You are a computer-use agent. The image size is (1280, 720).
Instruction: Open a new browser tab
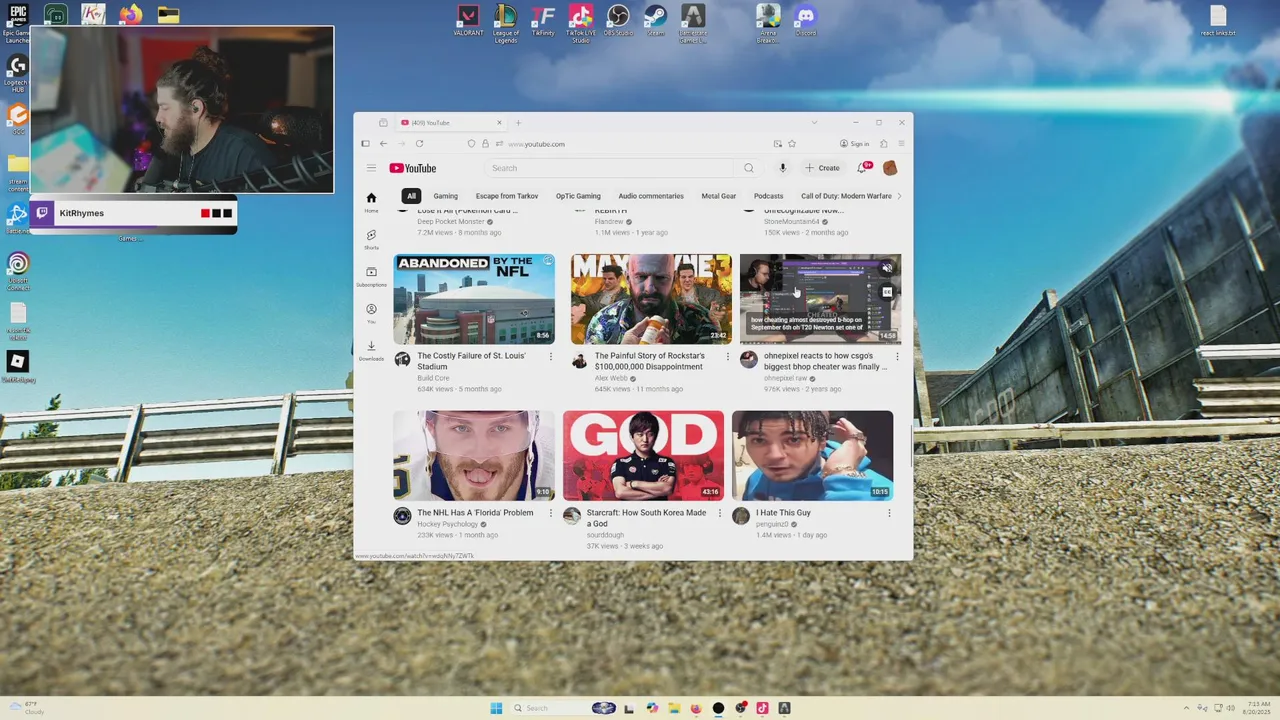tap(518, 123)
